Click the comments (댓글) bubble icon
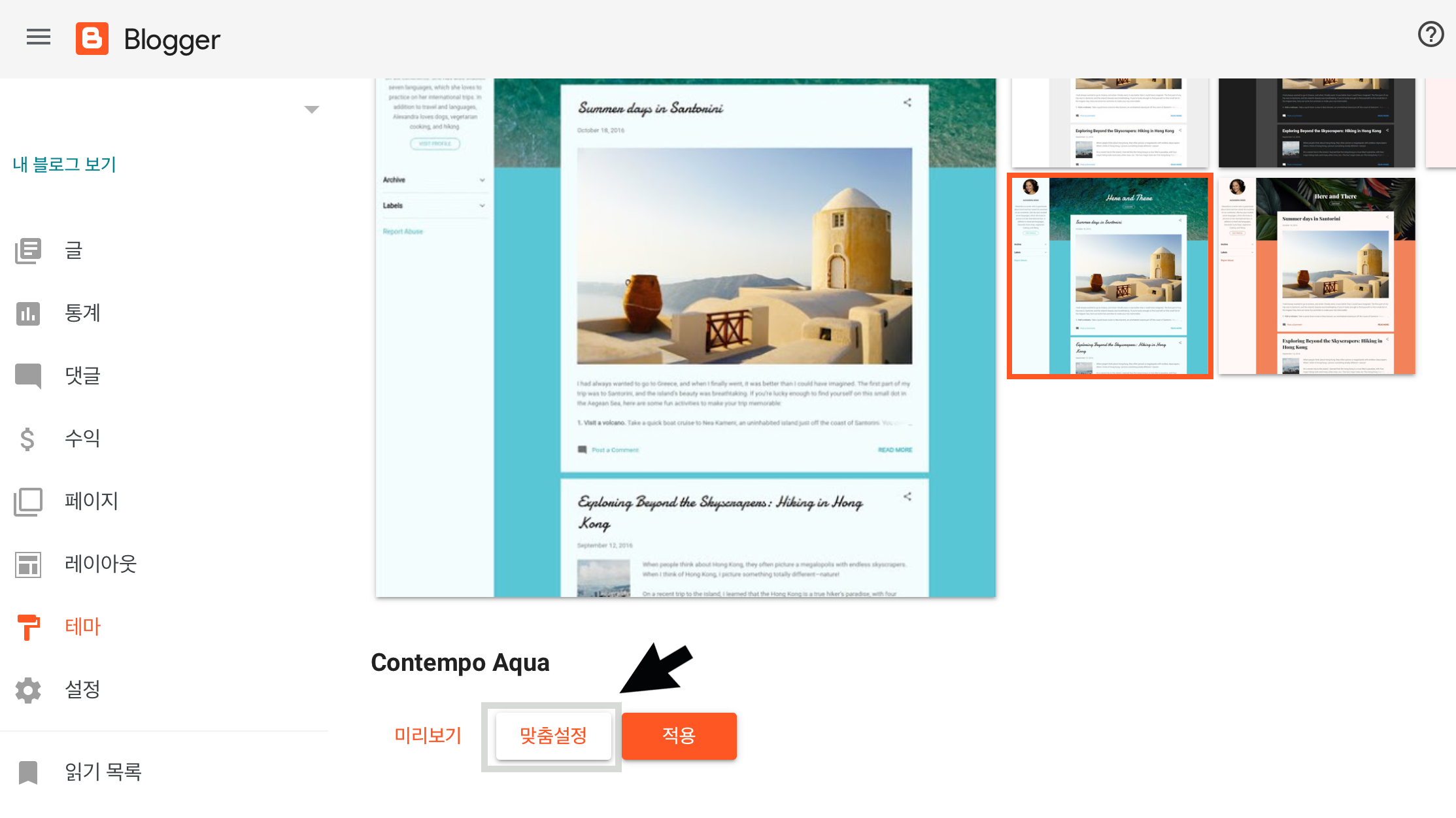1456x818 pixels. (28, 376)
